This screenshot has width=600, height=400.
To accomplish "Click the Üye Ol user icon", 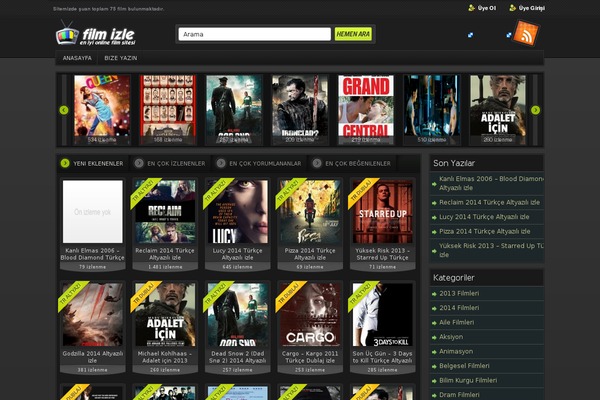I will pyautogui.click(x=471, y=8).
